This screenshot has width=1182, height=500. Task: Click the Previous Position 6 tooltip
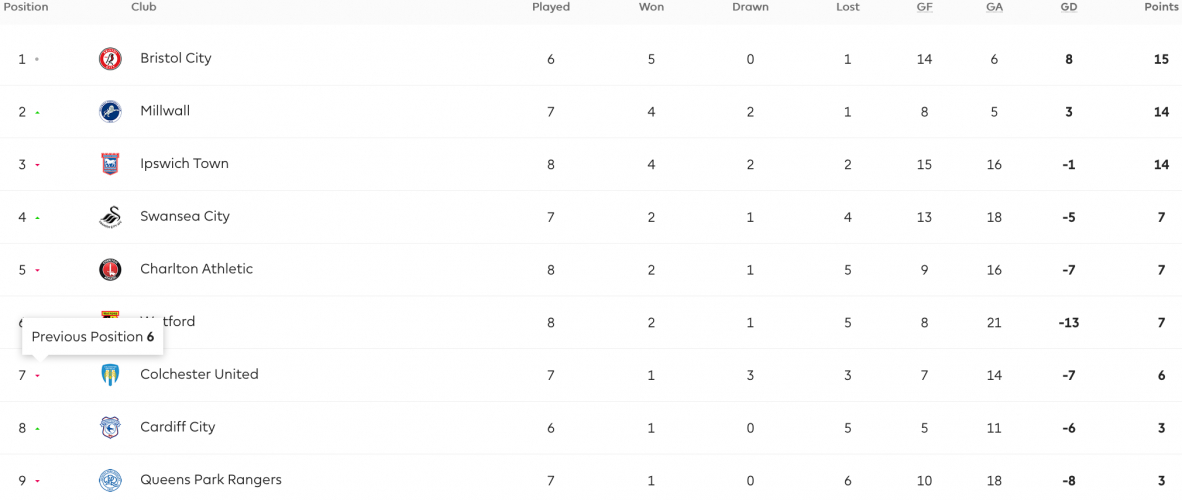(93, 337)
